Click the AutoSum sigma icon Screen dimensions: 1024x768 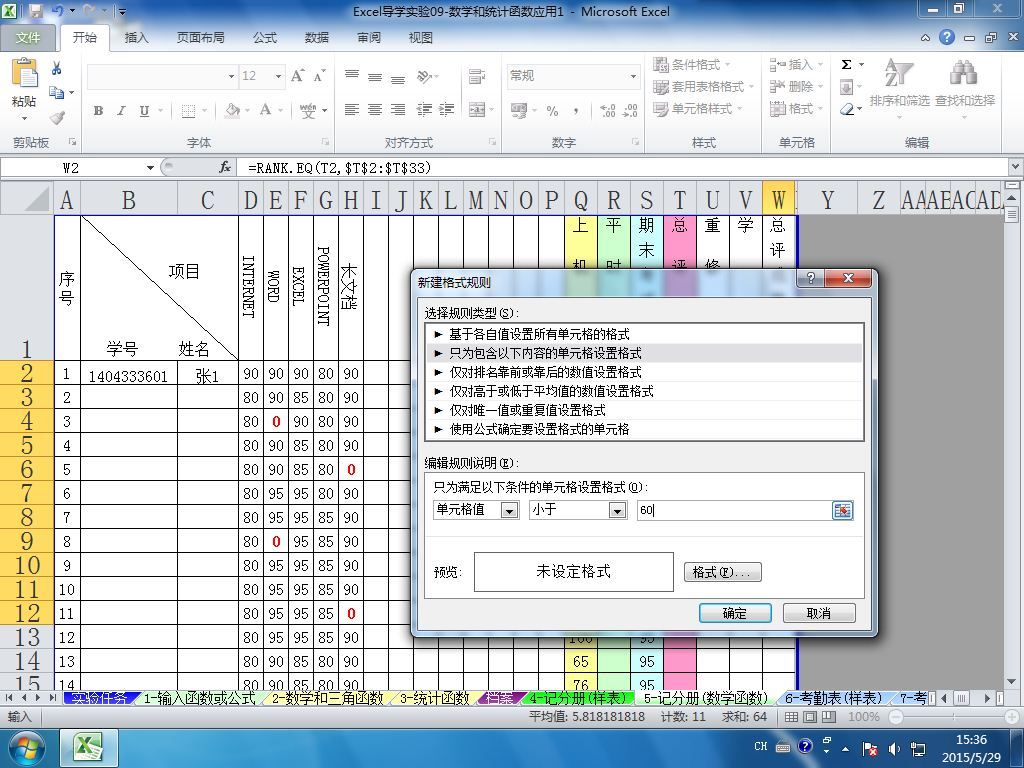[846, 64]
